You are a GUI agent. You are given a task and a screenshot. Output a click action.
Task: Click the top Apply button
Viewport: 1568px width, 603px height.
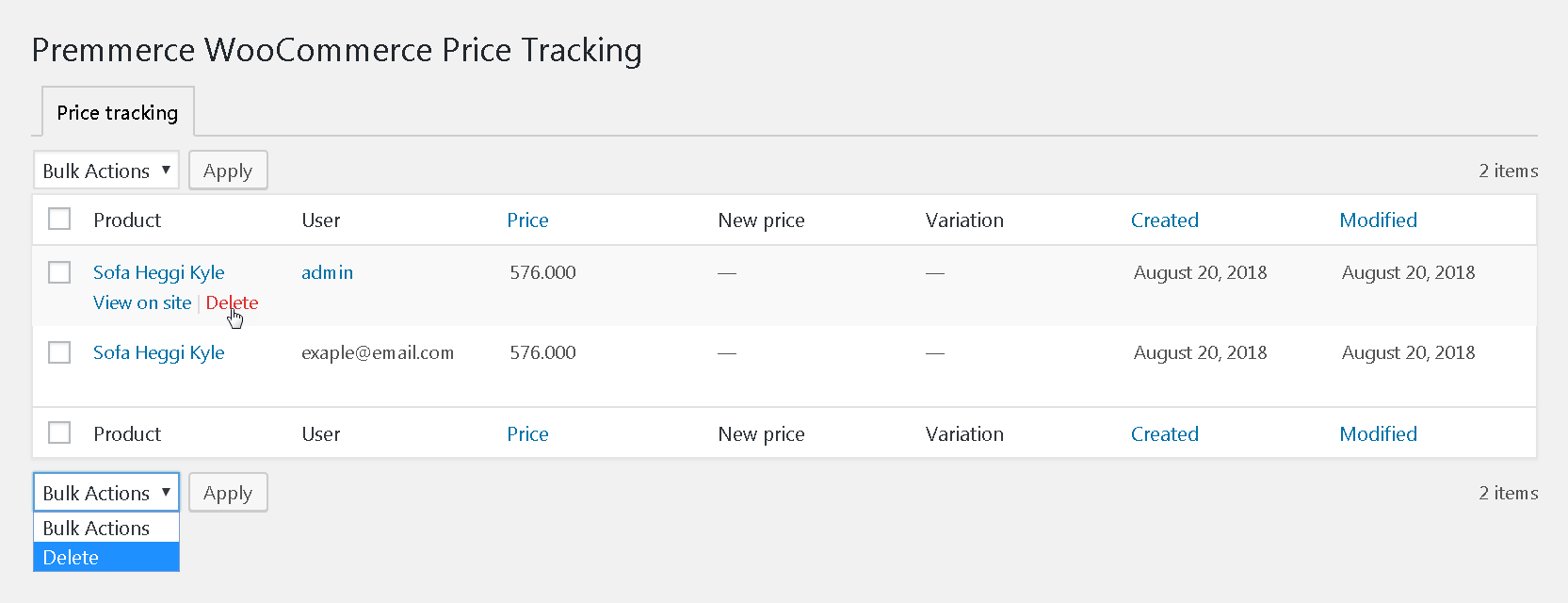point(228,171)
